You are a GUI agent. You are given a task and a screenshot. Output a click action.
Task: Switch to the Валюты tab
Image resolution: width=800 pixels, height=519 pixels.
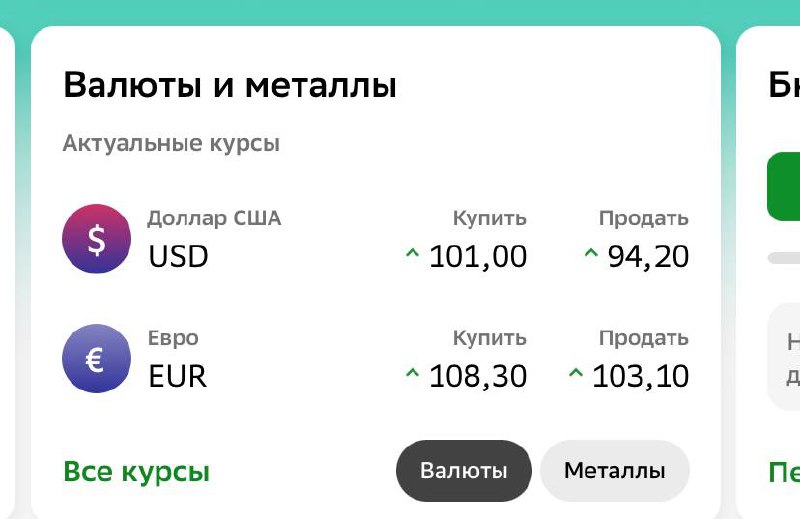point(463,471)
